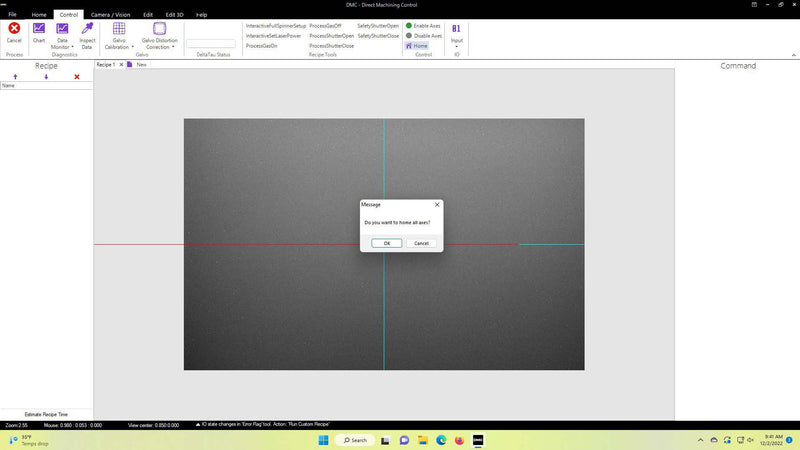
Task: Click the grey Disable Axes indicator
Action: point(409,36)
